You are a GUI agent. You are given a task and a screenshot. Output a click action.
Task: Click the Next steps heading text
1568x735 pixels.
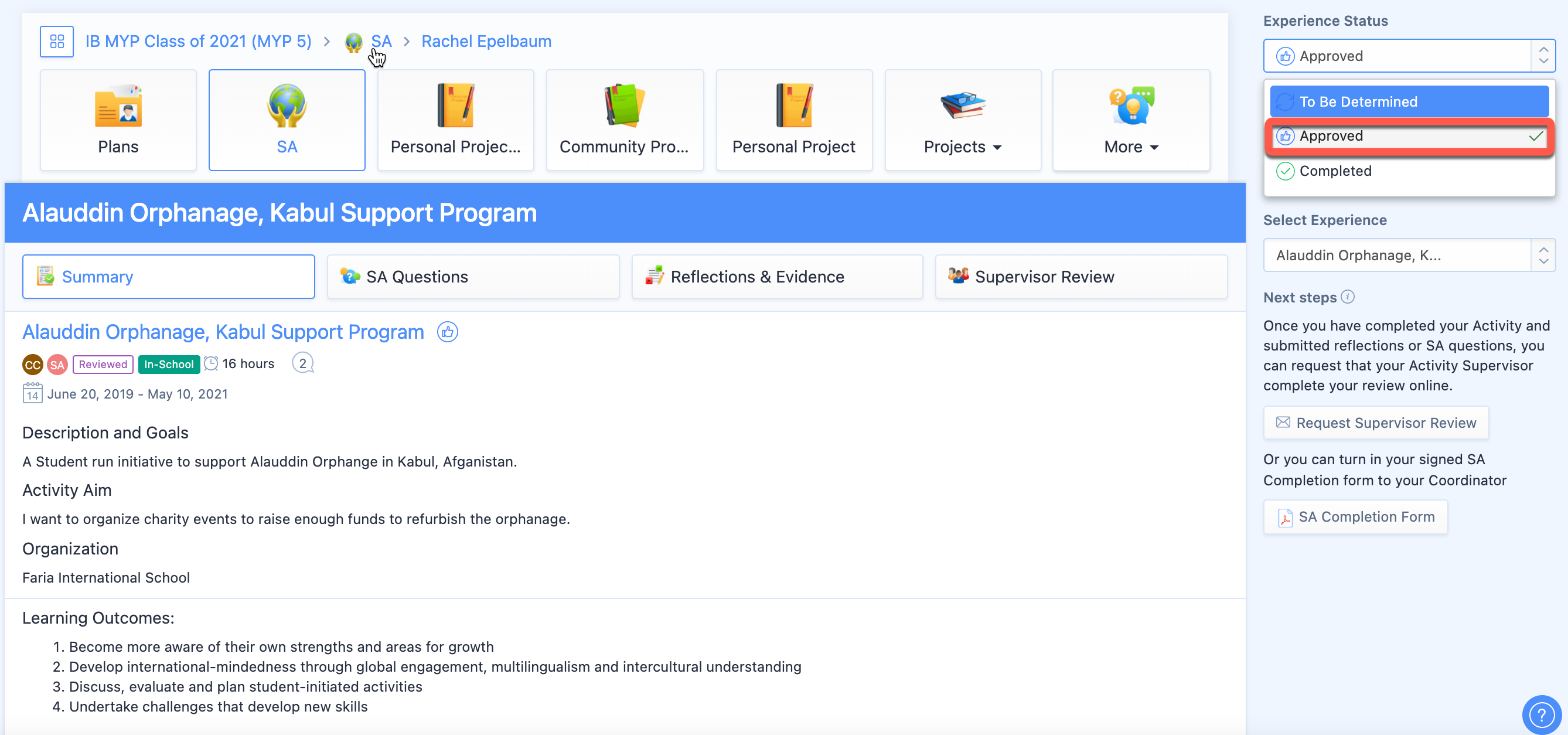[1300, 297]
